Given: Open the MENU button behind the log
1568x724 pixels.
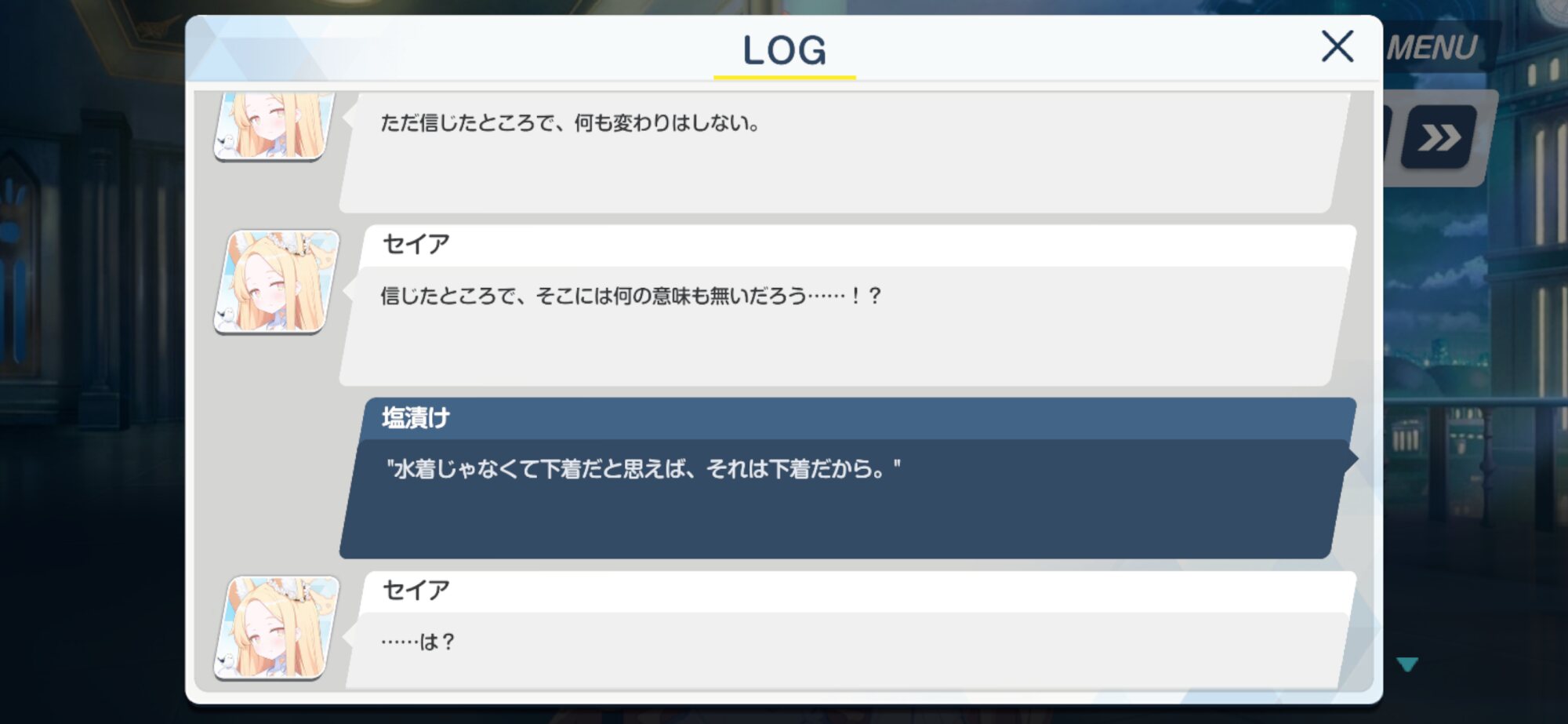Looking at the screenshot, I should click(1432, 48).
